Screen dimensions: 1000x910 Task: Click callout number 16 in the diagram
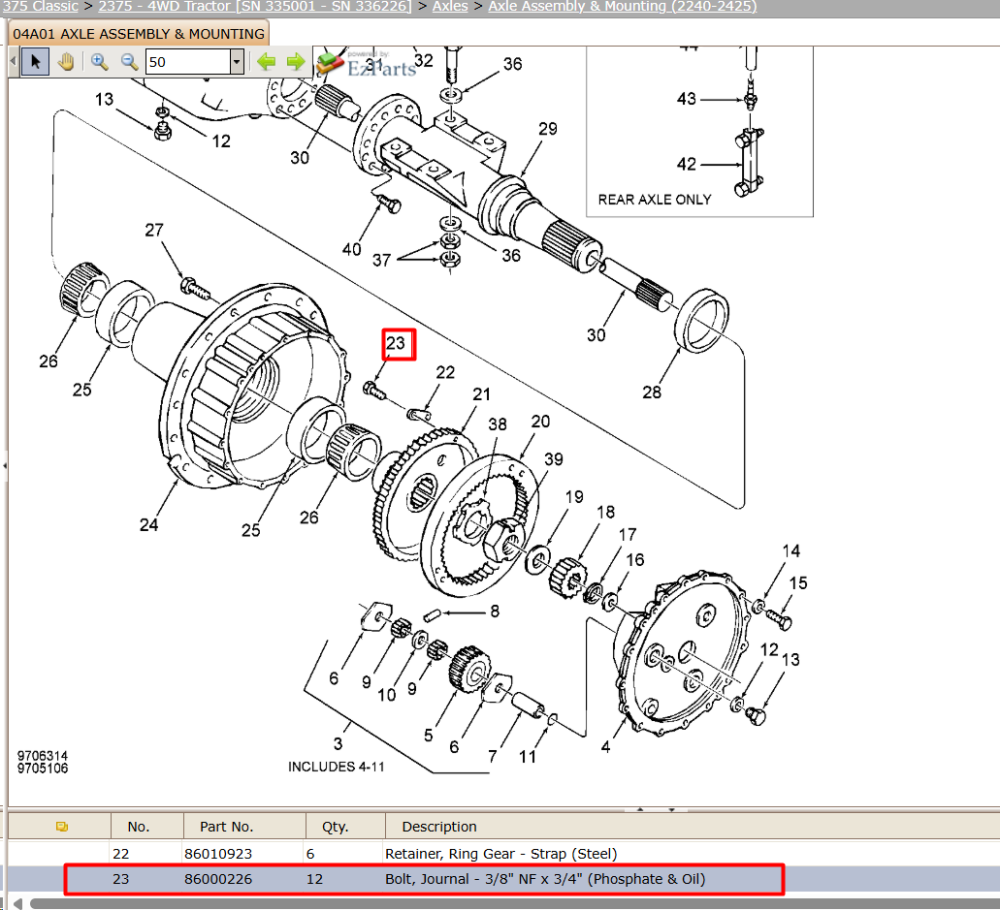[x=635, y=560]
